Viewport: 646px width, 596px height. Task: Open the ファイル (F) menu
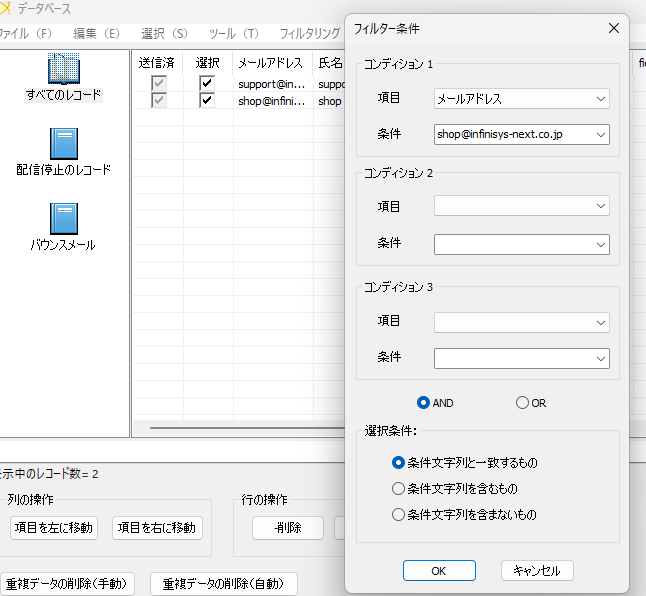click(25, 33)
